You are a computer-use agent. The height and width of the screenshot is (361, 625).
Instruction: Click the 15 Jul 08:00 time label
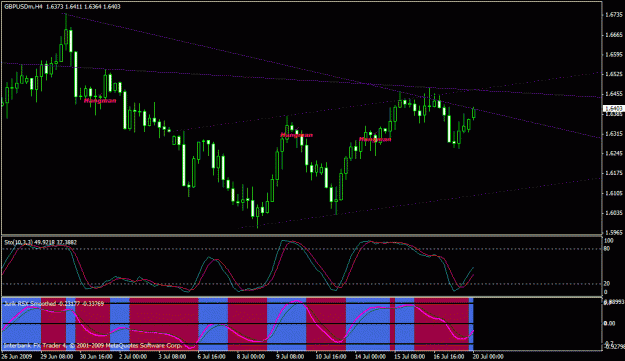409,357
